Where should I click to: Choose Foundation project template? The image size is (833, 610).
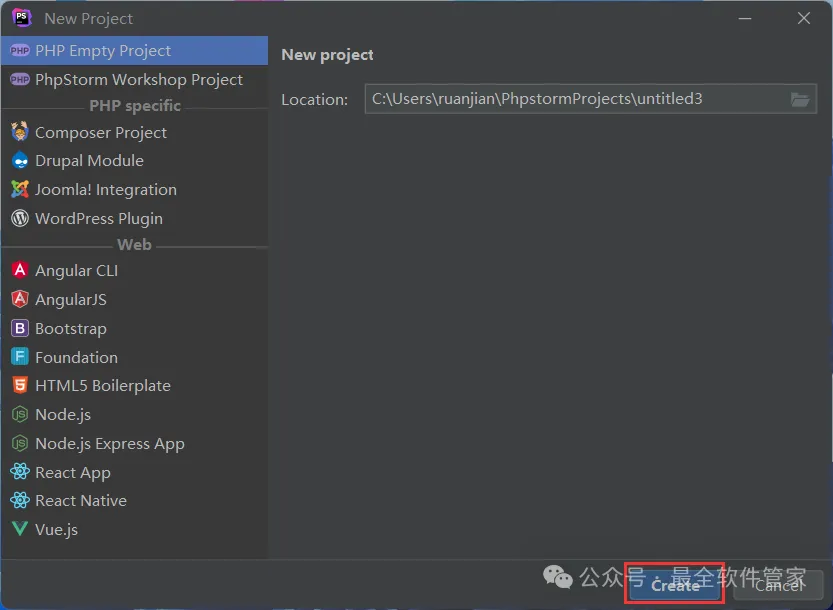134,357
